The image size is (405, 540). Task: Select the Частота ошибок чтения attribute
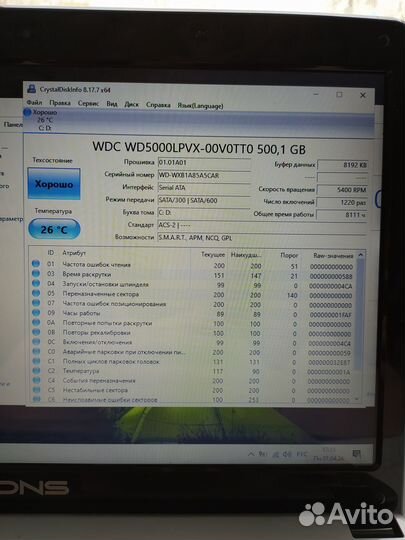(x=96, y=264)
